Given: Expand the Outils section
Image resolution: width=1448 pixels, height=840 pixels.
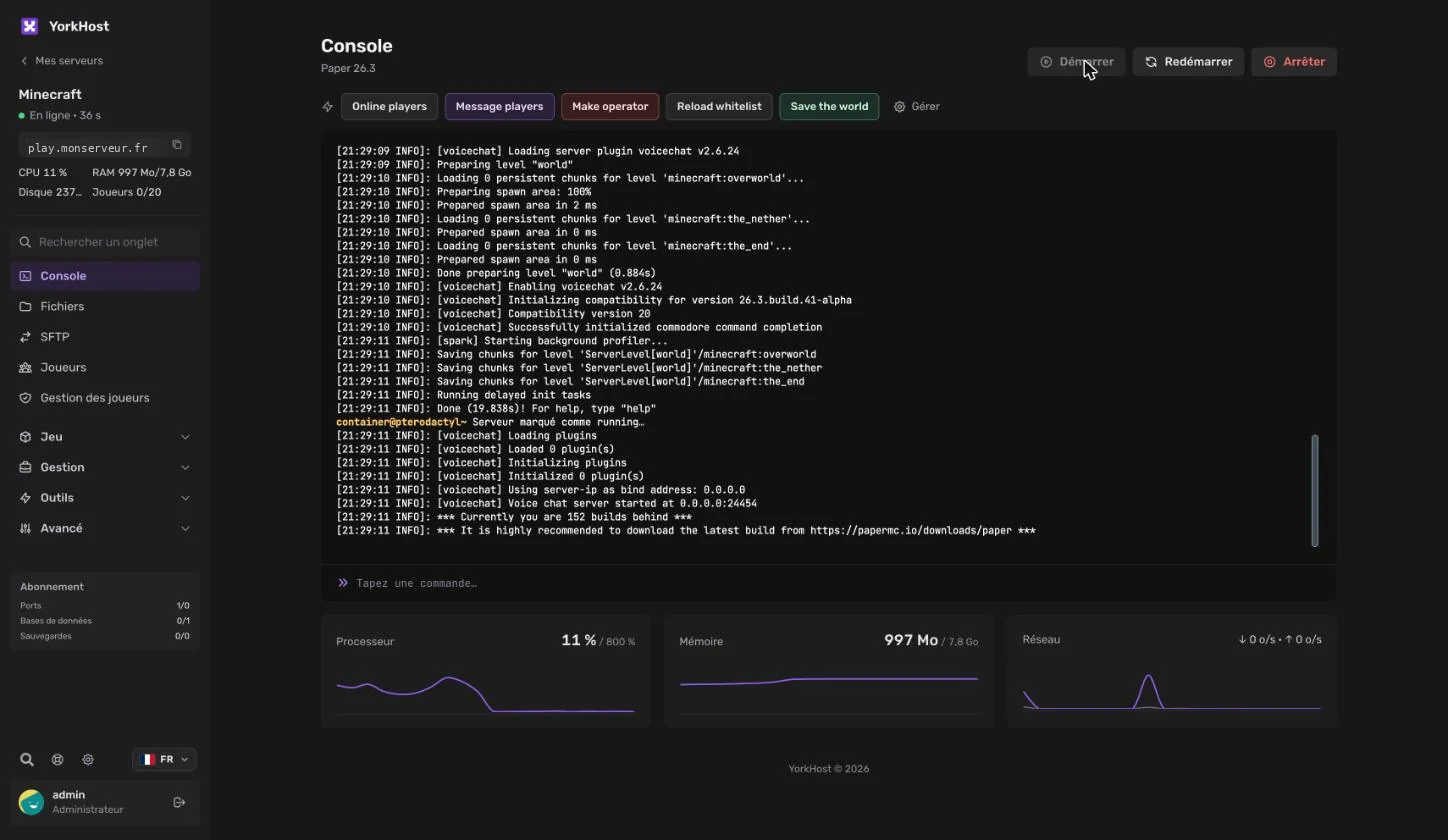Looking at the screenshot, I should tap(105, 498).
